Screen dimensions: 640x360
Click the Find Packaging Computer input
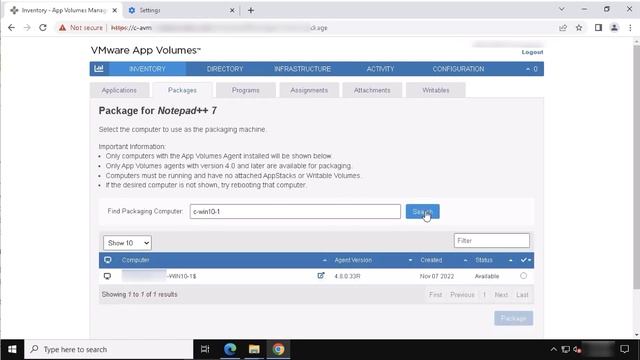pyautogui.click(x=295, y=211)
